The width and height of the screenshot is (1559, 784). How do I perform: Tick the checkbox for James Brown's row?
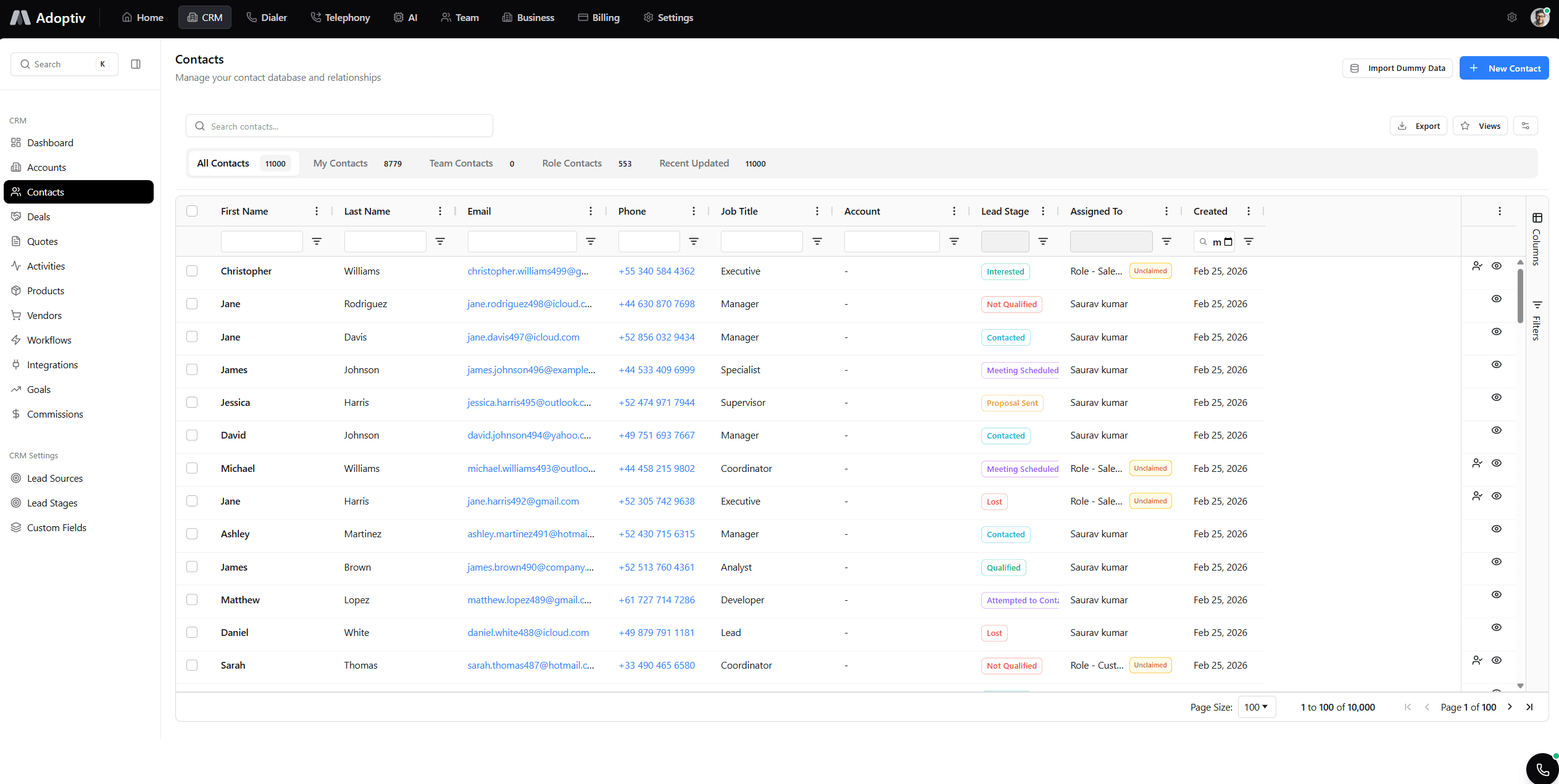[192, 566]
